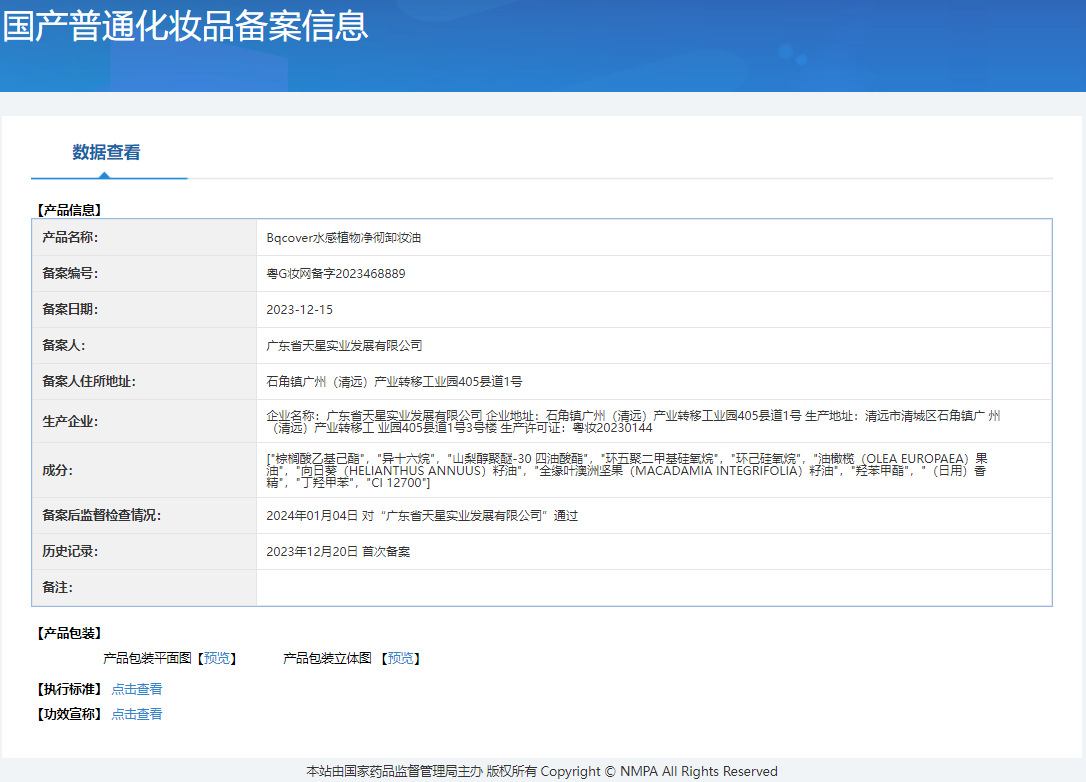Click the 备案后监督检查情况 label
This screenshot has width=1086, height=782.
tap(101, 516)
